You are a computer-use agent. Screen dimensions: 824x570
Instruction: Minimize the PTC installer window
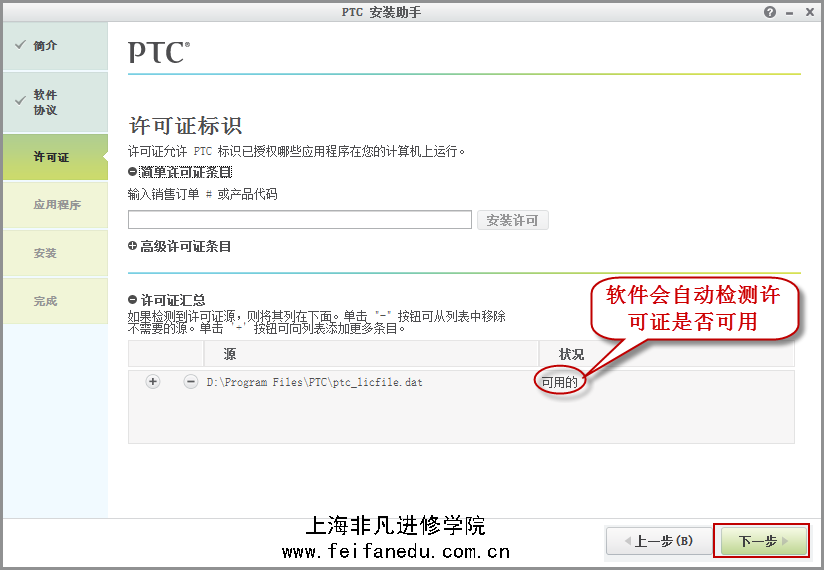click(789, 13)
